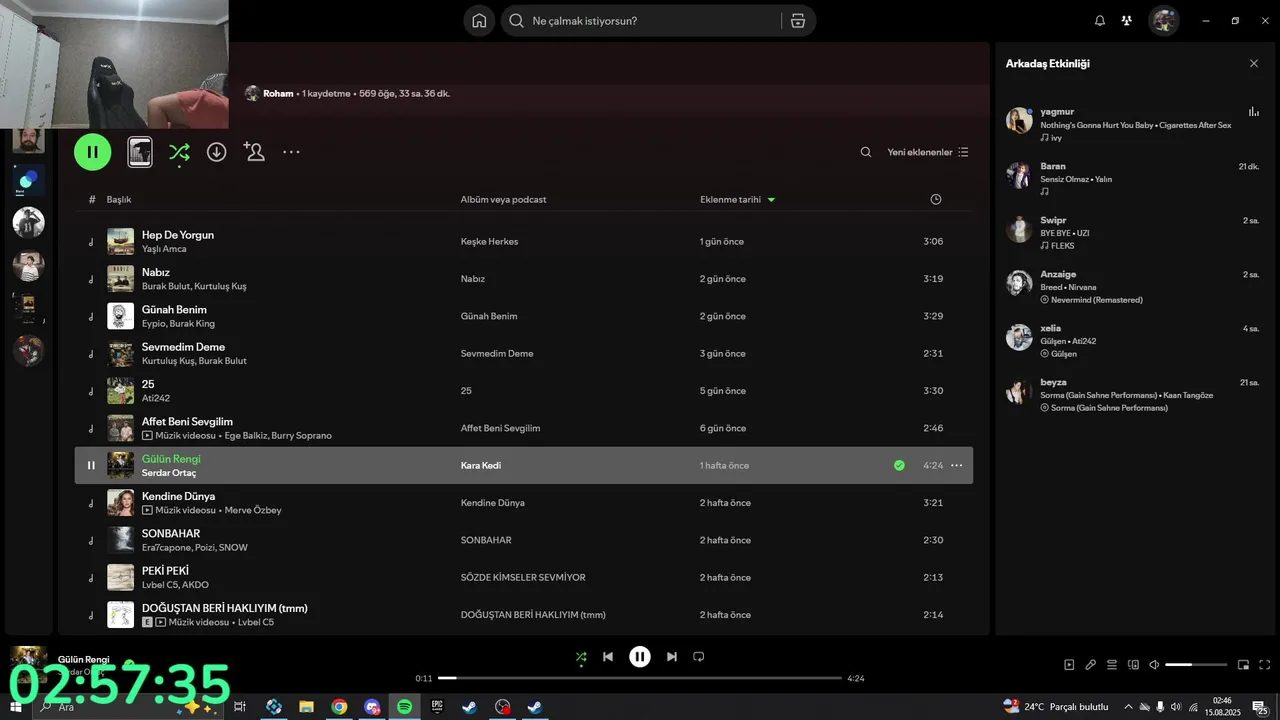The height and width of the screenshot is (720, 1280).
Task: Open Google Chrome from the taskbar
Action: pos(339,707)
